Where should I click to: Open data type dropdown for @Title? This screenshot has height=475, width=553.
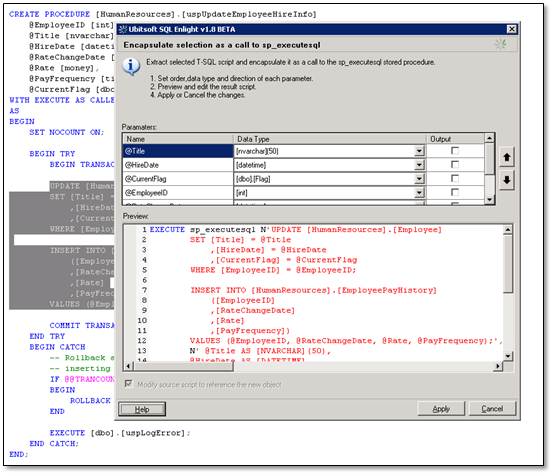419,151
